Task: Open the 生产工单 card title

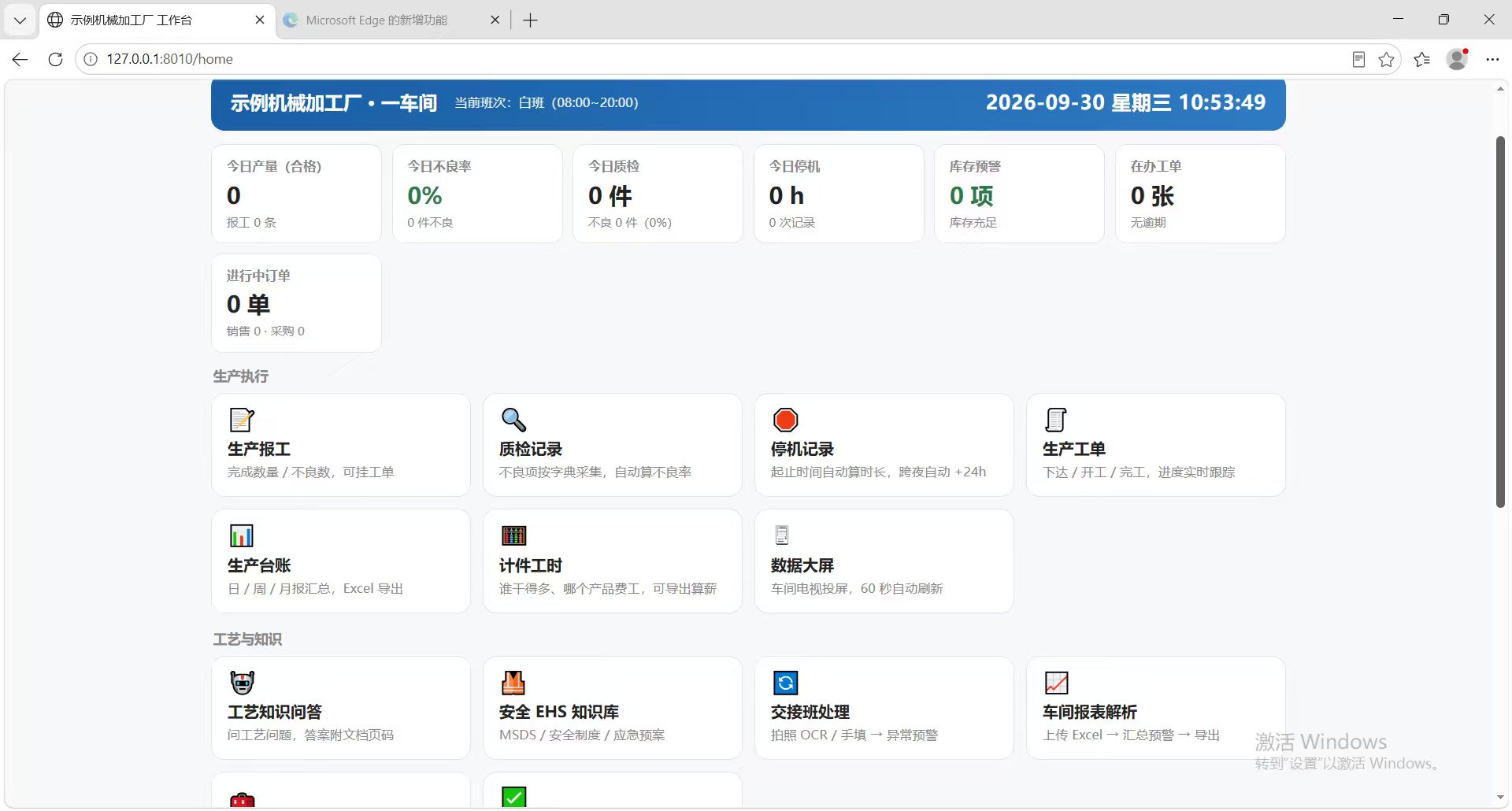Action: (1074, 449)
